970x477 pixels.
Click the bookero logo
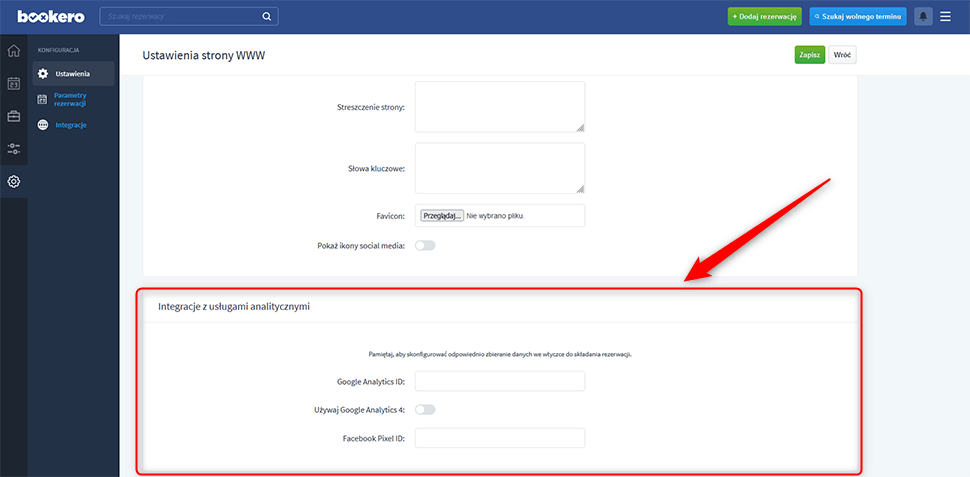pyautogui.click(x=51, y=17)
